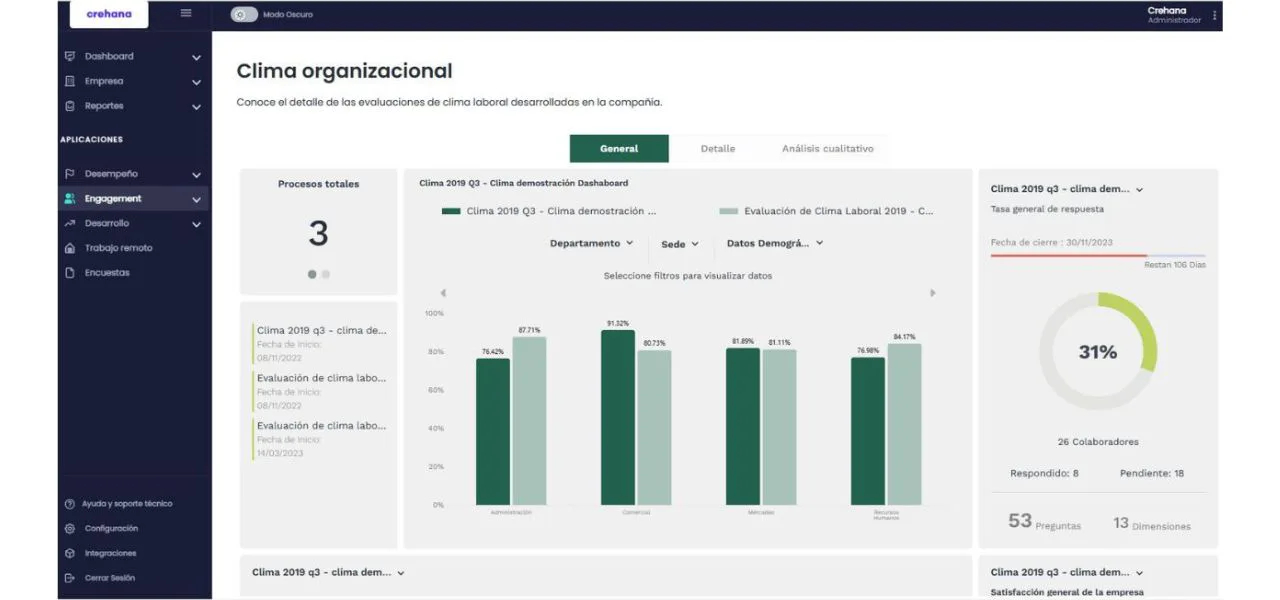Viewport: 1280px width, 600px height.
Task: Open Configuración via its gear icon
Action: [x=68, y=528]
